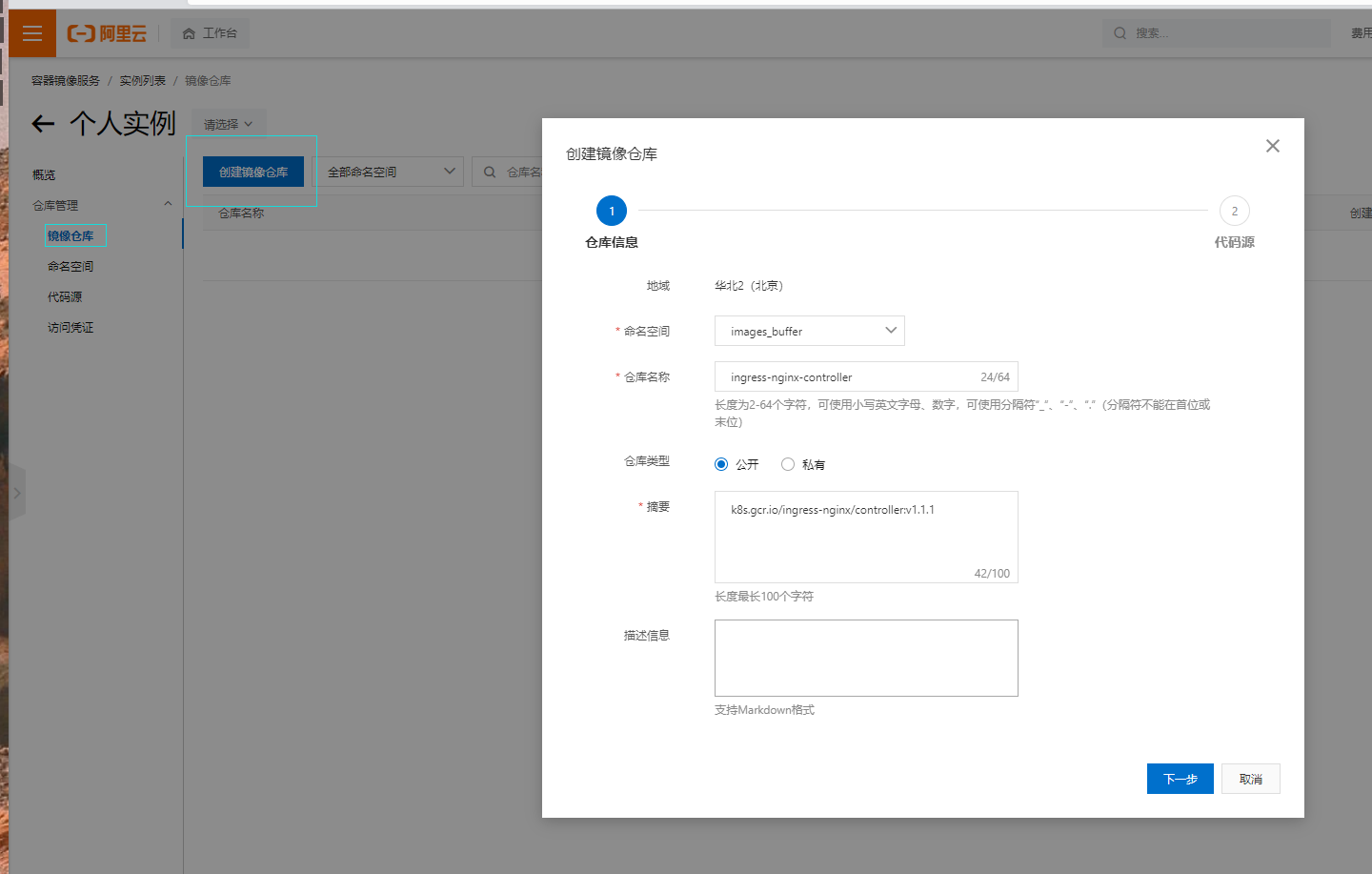Open the 全部命名空间 filter dropdown
The image size is (1372, 874).
pyautogui.click(x=390, y=172)
